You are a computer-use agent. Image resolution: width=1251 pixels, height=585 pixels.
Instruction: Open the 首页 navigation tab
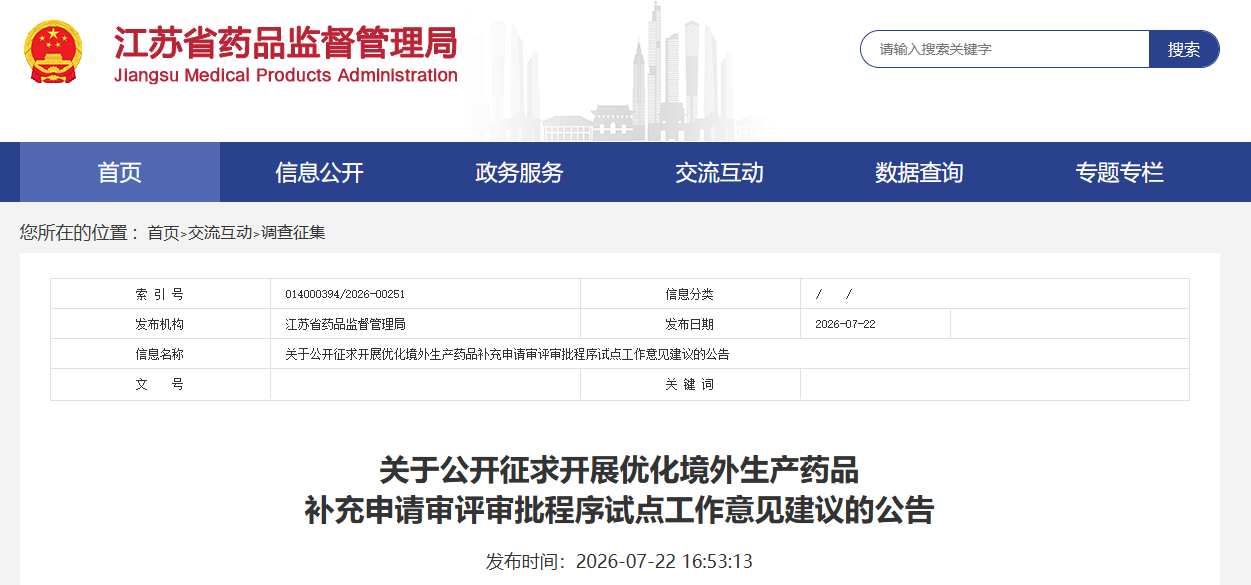(120, 172)
